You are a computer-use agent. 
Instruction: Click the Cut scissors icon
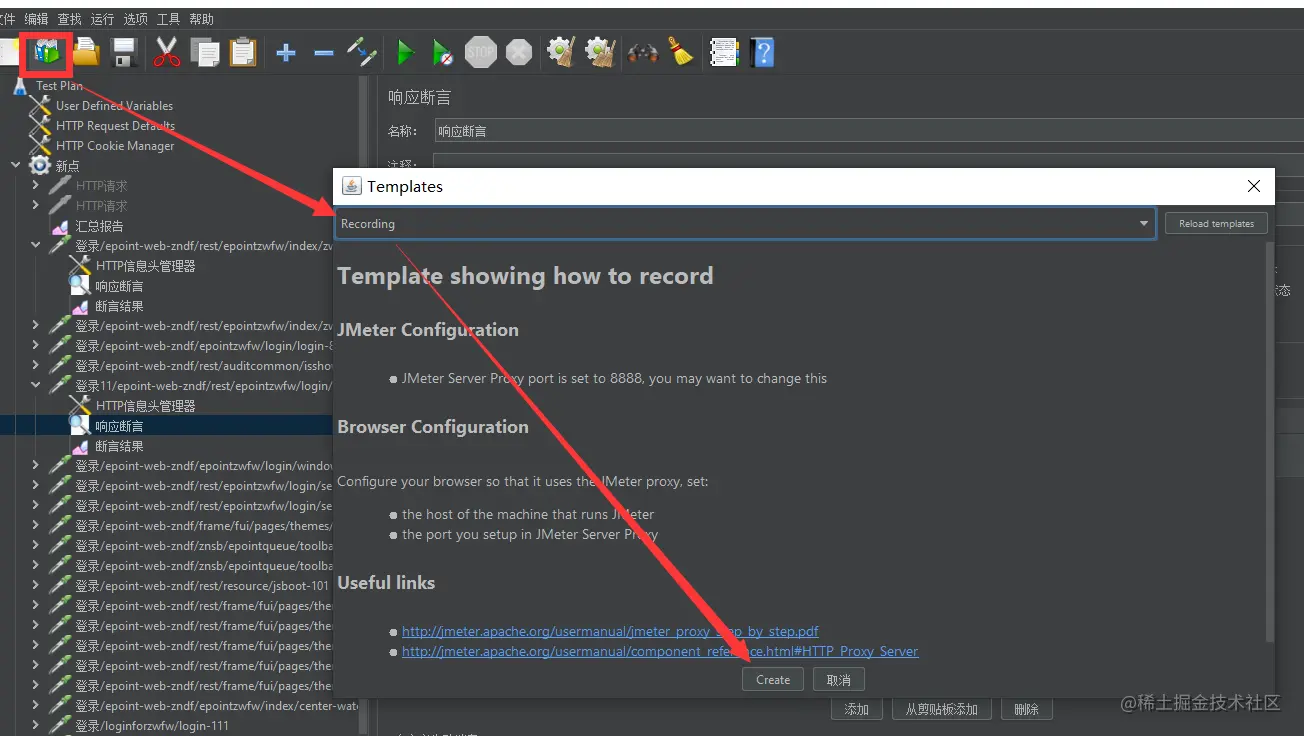click(x=167, y=53)
